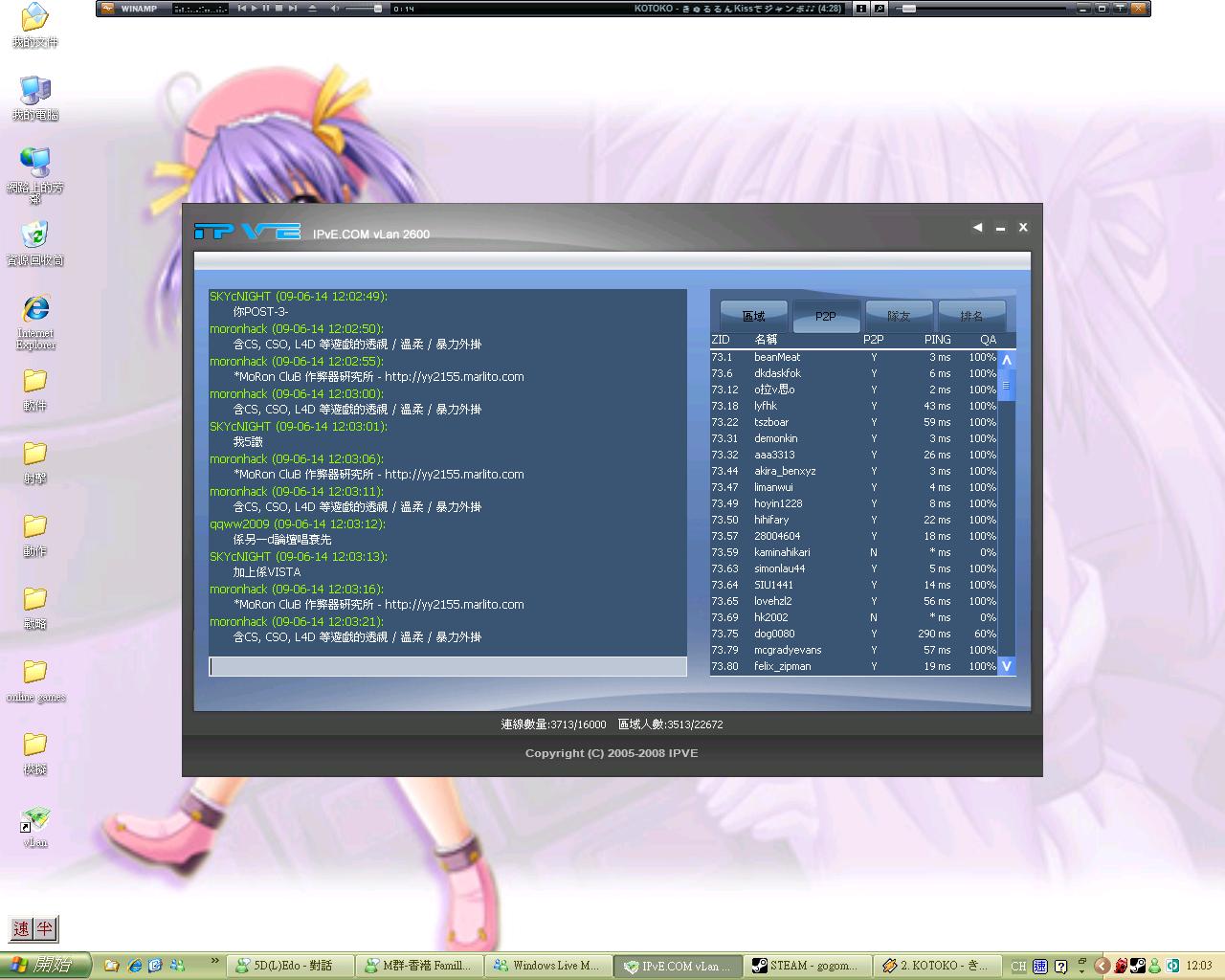Open the 隊友 tab

pyautogui.click(x=899, y=316)
